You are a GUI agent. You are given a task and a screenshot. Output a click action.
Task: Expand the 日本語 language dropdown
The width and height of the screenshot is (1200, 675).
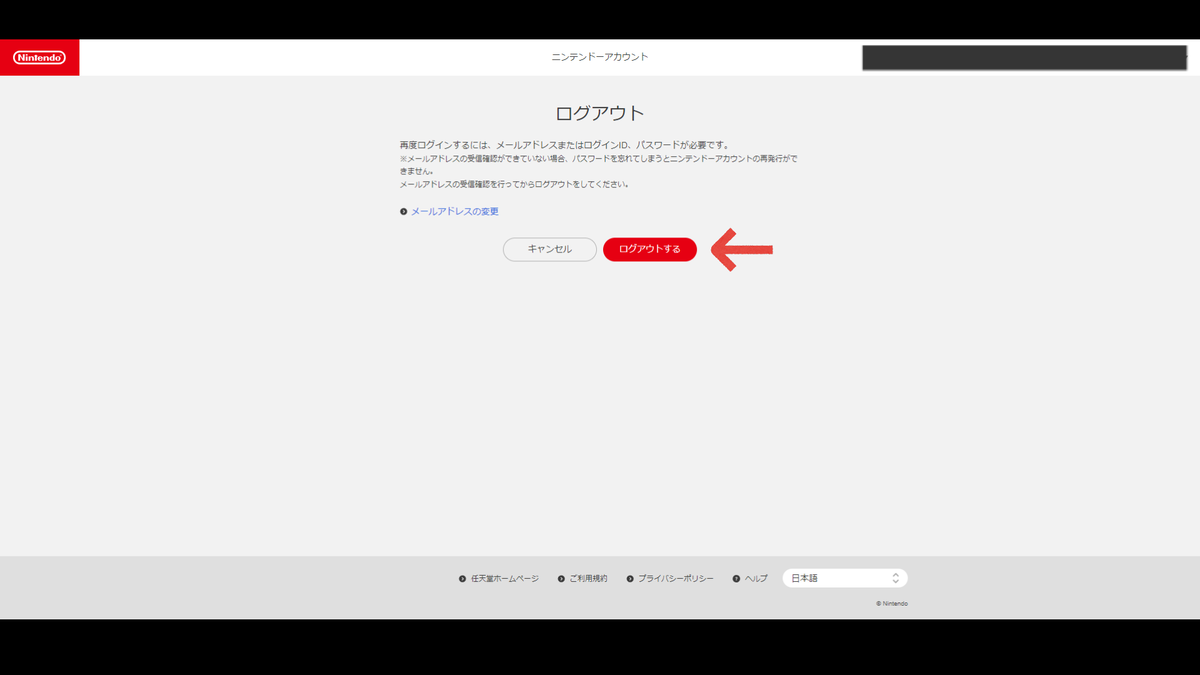[845, 578]
